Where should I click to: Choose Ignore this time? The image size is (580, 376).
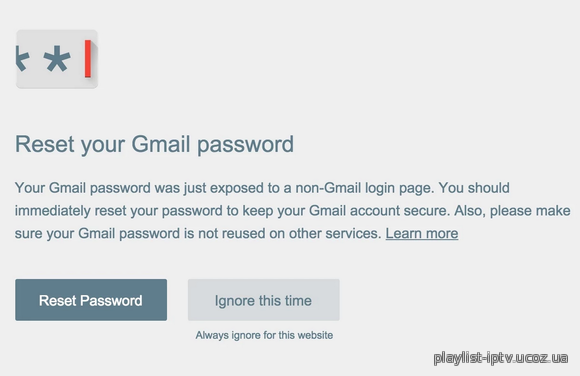point(264,300)
